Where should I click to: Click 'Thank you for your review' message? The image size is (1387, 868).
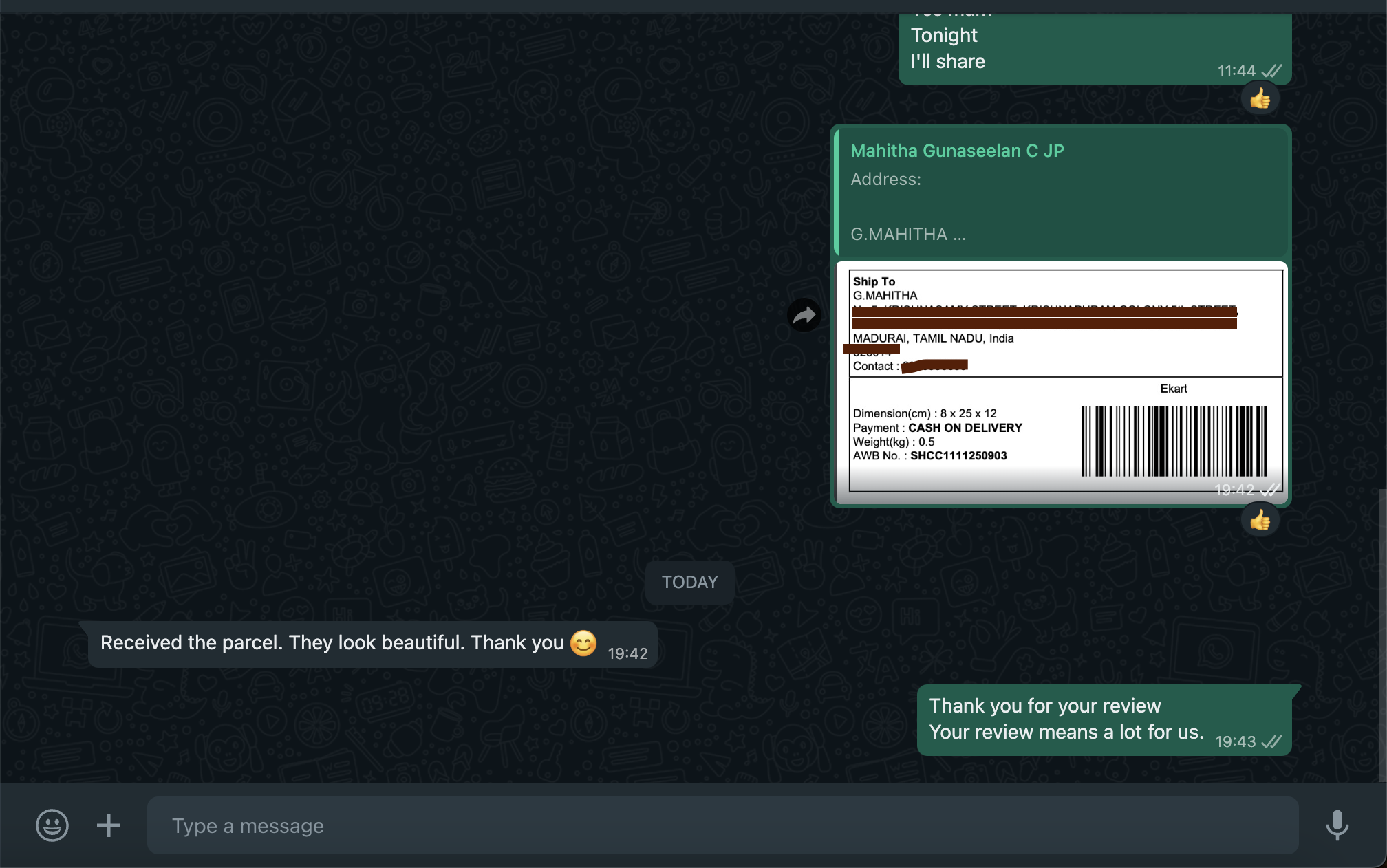coord(1065,719)
